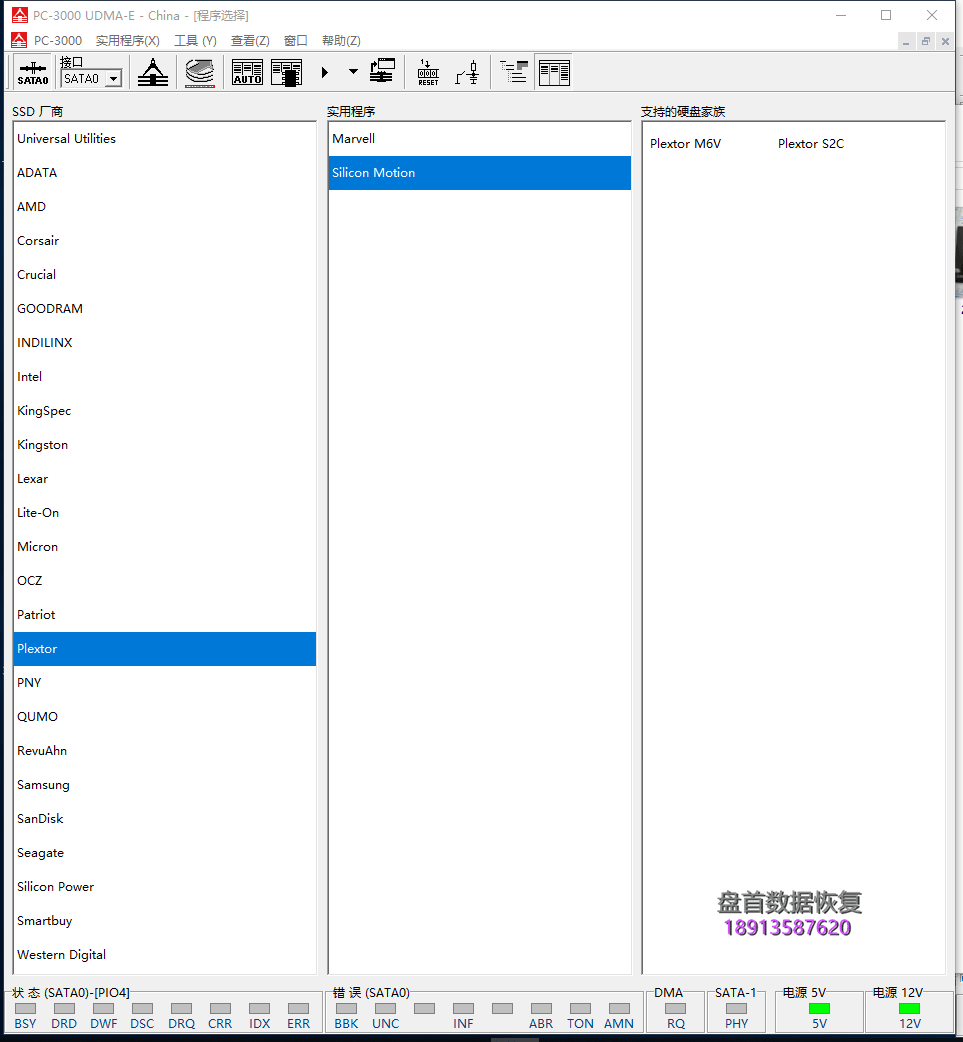Minimize the inner MDI child window
This screenshot has width=963, height=1042.
[x=906, y=41]
